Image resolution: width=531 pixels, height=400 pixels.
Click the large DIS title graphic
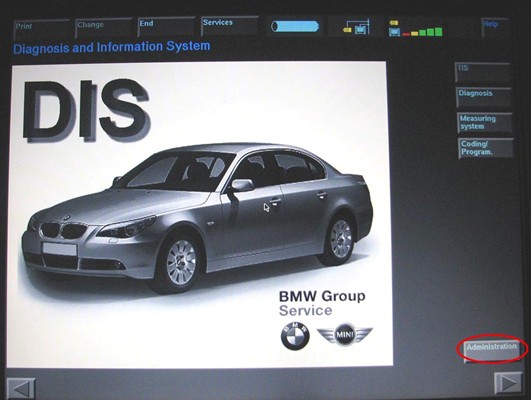[86, 110]
